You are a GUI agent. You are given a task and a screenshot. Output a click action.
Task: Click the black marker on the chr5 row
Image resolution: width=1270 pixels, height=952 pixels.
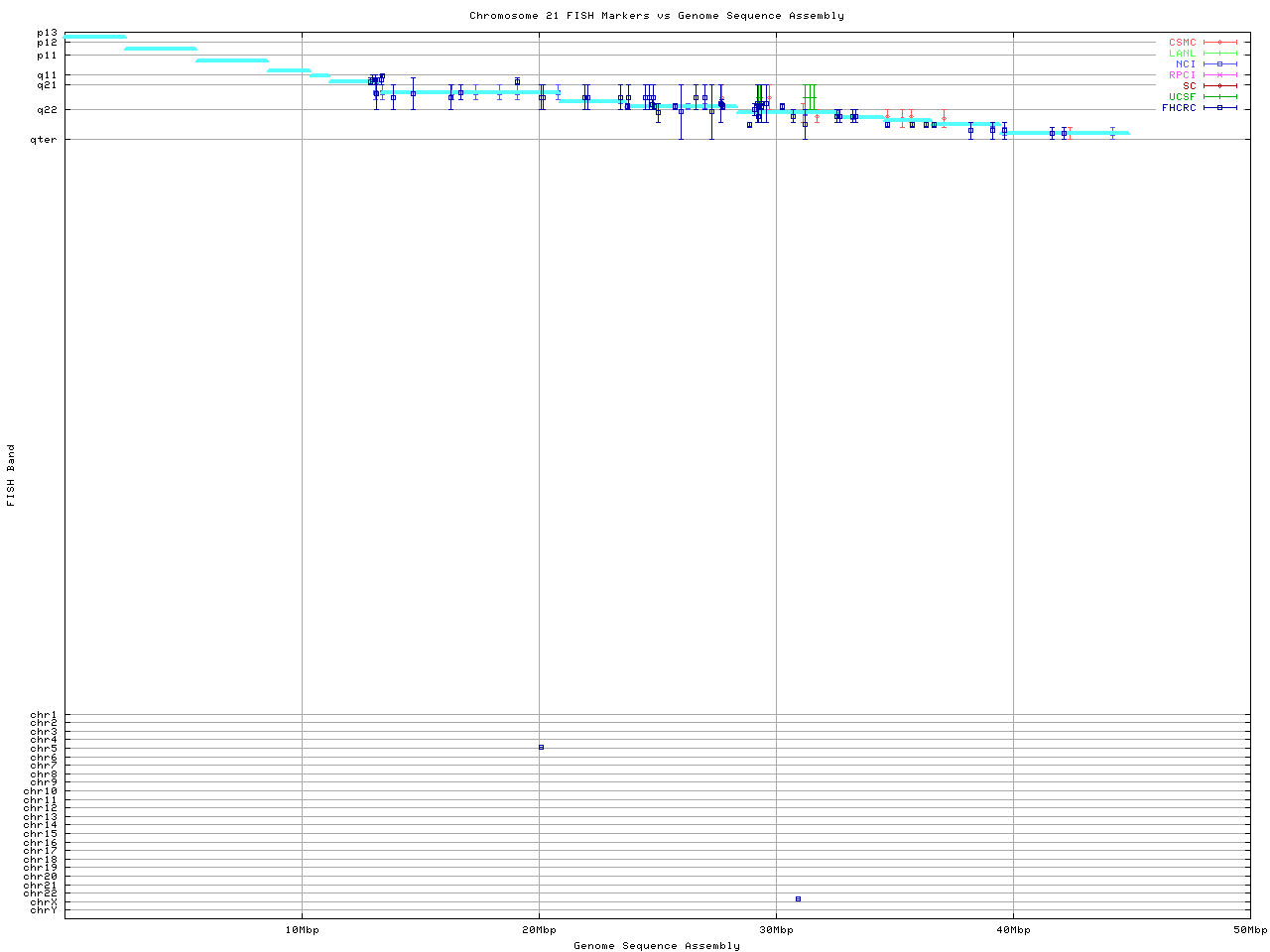(541, 747)
